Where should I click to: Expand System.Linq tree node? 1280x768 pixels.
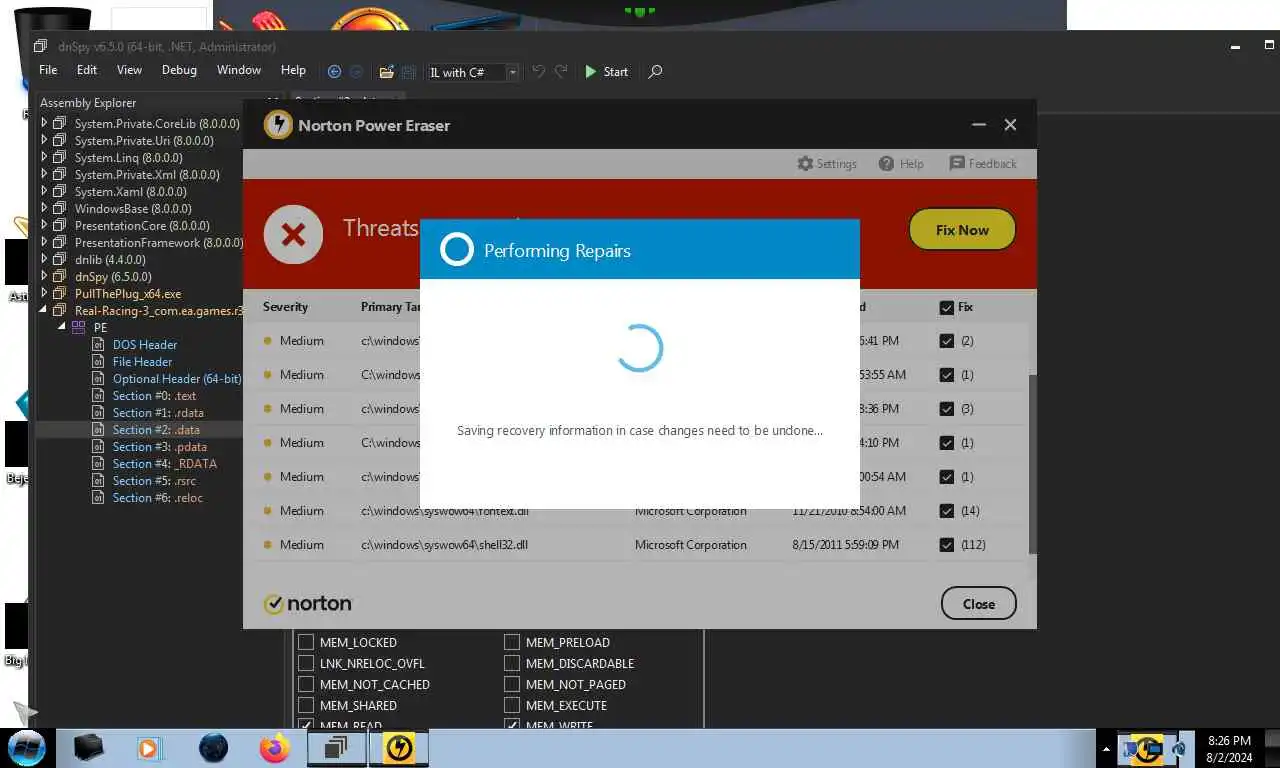[x=44, y=157]
